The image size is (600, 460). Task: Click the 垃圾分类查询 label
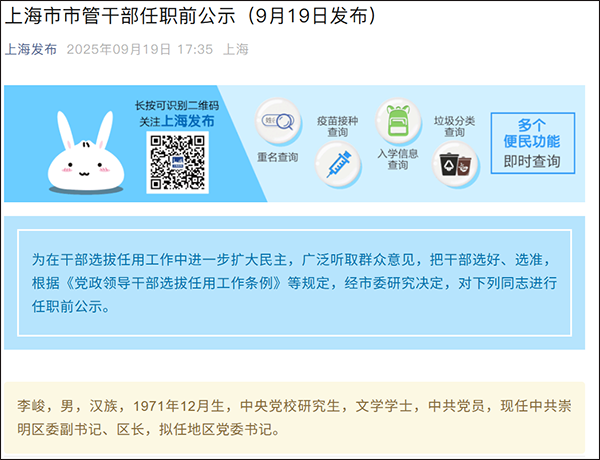454,126
